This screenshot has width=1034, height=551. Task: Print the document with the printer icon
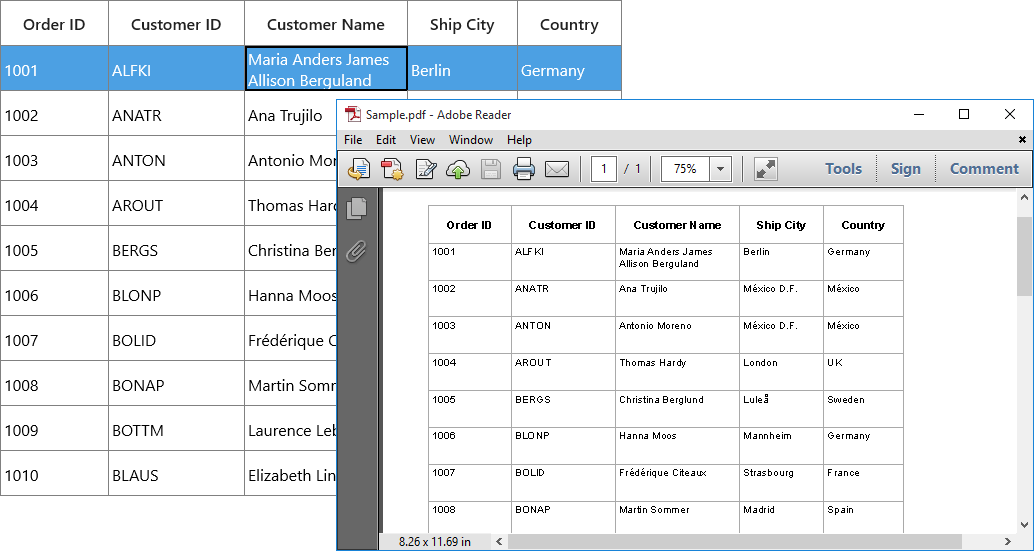tap(524, 169)
